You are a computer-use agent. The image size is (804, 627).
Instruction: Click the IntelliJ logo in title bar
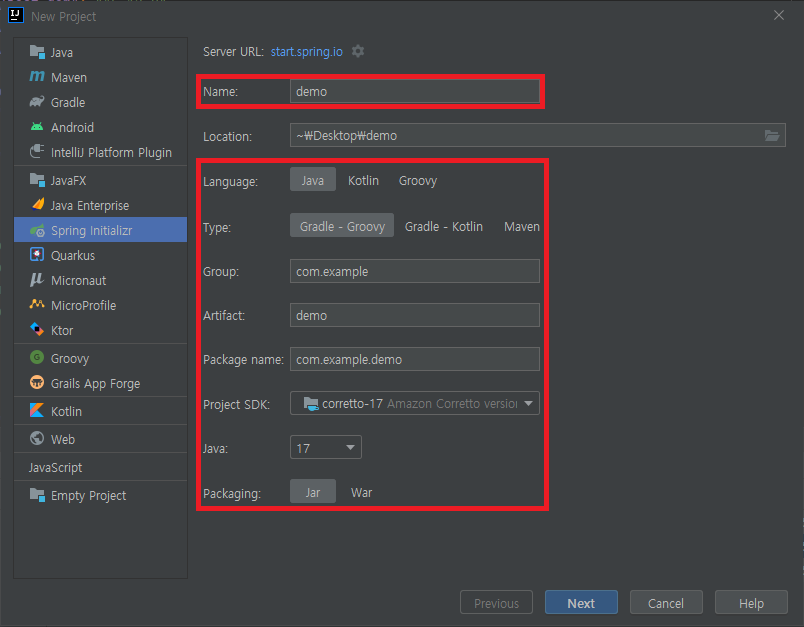16,16
